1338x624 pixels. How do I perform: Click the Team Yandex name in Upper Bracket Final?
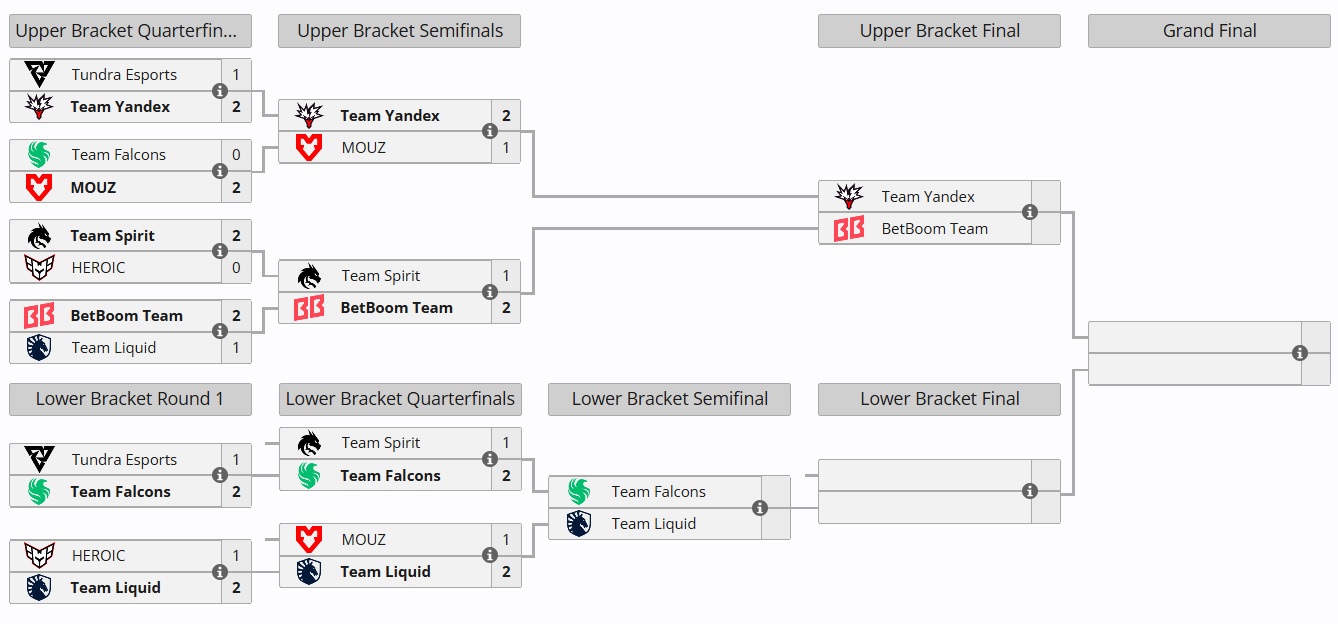click(x=927, y=196)
